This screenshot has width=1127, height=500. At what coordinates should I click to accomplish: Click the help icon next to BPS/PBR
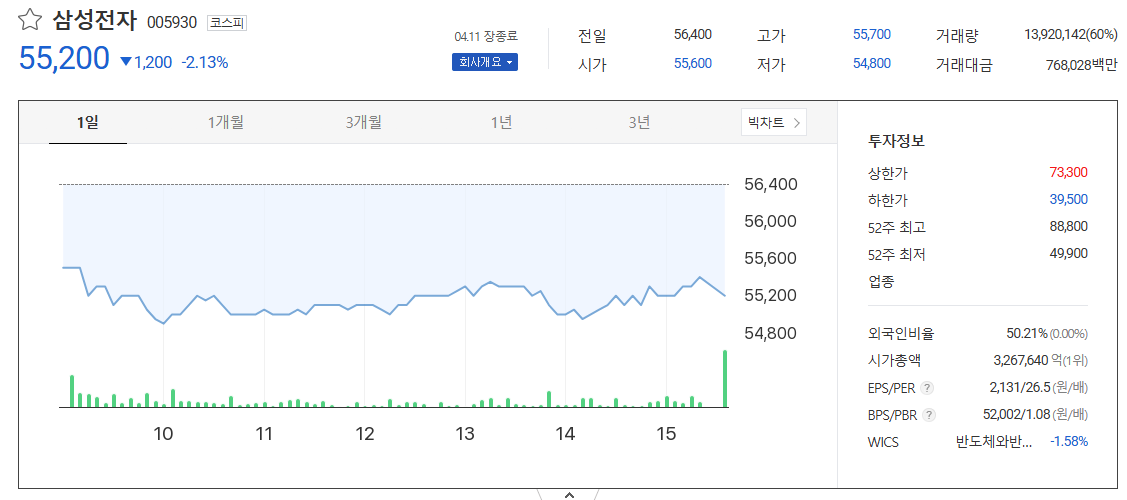pyautogui.click(x=929, y=415)
